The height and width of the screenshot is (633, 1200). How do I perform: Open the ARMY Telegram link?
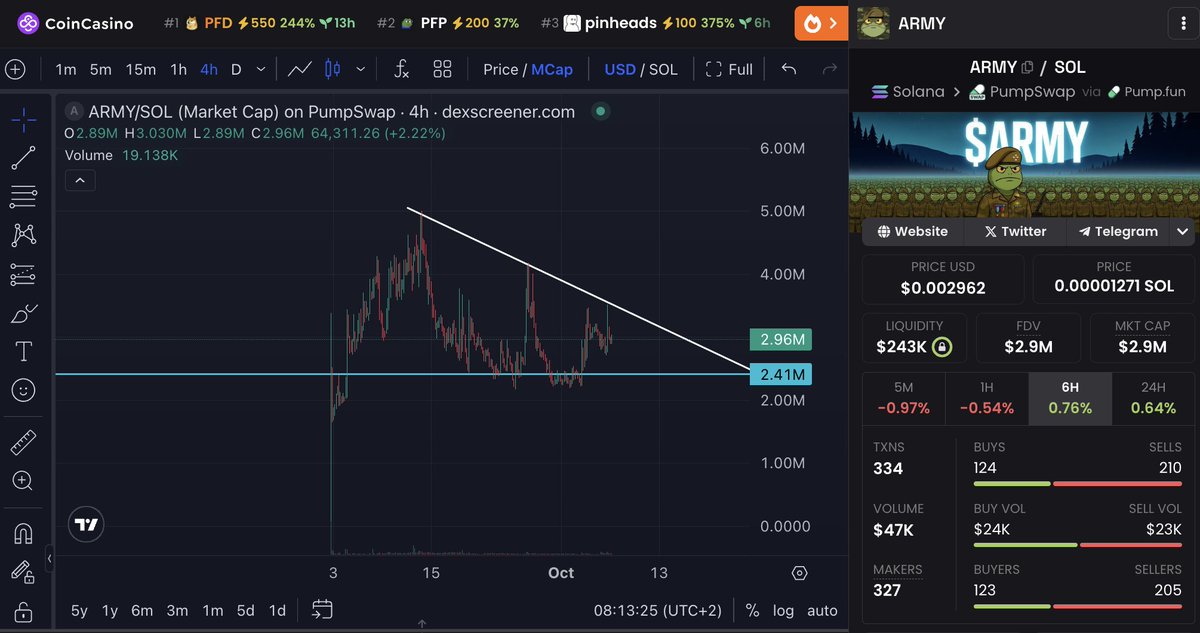coord(1117,231)
